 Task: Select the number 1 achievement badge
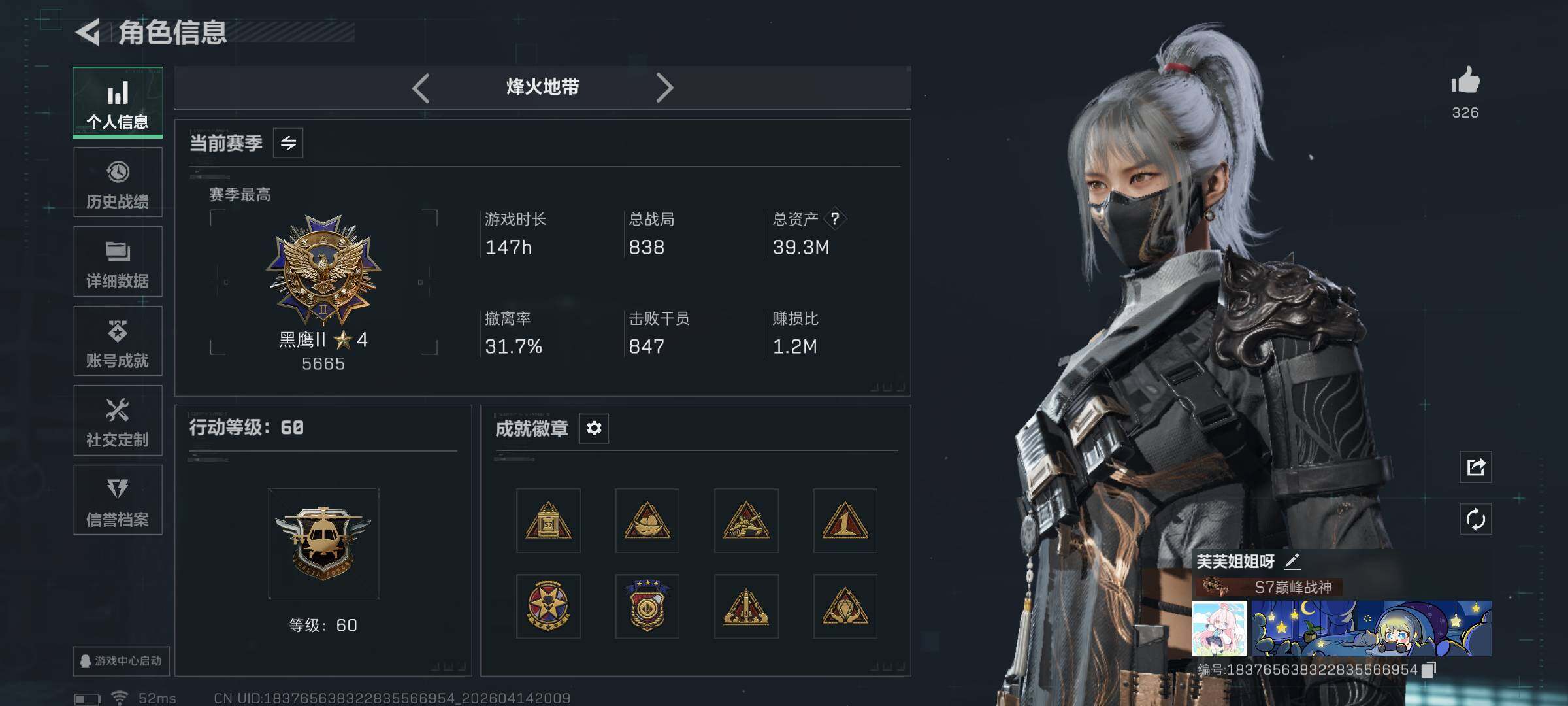pos(845,521)
